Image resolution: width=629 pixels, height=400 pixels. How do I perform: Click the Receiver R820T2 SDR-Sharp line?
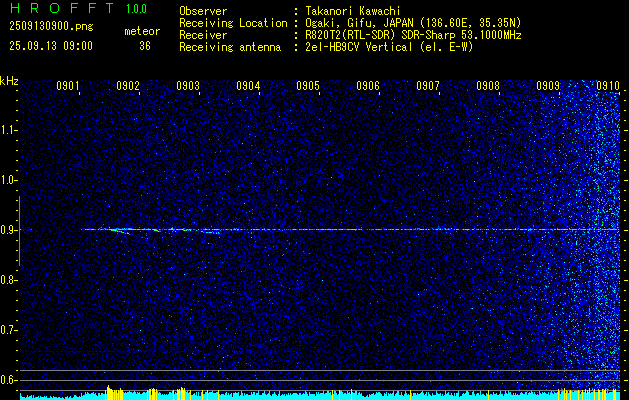pyautogui.click(x=413, y=35)
